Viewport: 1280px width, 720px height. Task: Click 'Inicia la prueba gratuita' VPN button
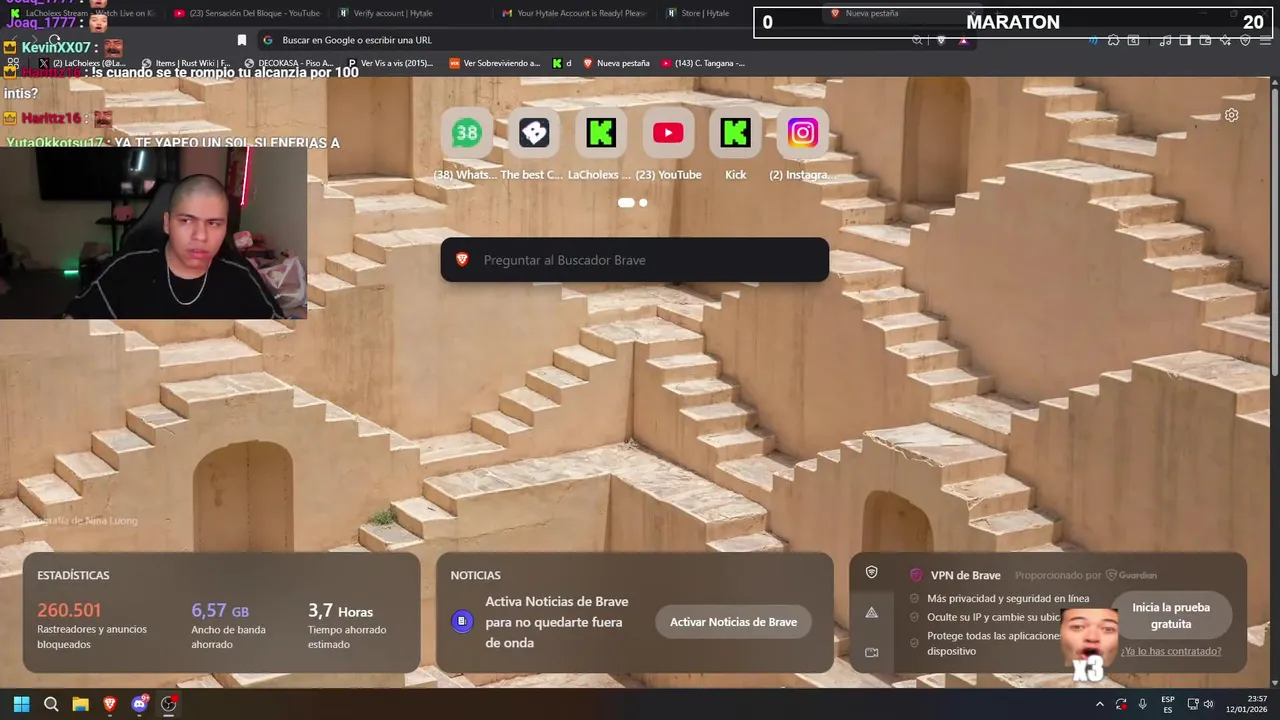pyautogui.click(x=1171, y=615)
